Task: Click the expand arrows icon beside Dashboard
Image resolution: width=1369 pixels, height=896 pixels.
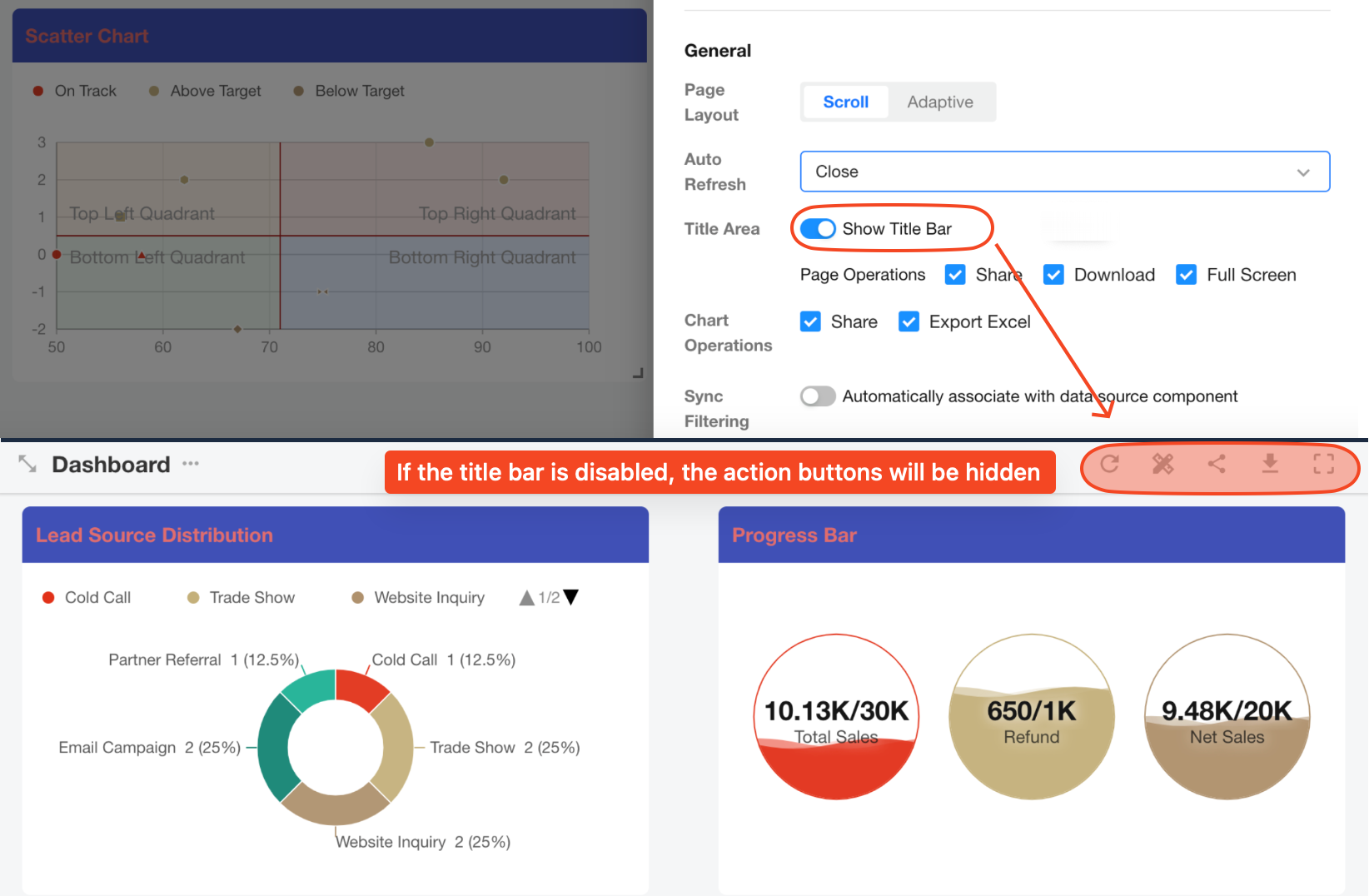Action: click(27, 464)
